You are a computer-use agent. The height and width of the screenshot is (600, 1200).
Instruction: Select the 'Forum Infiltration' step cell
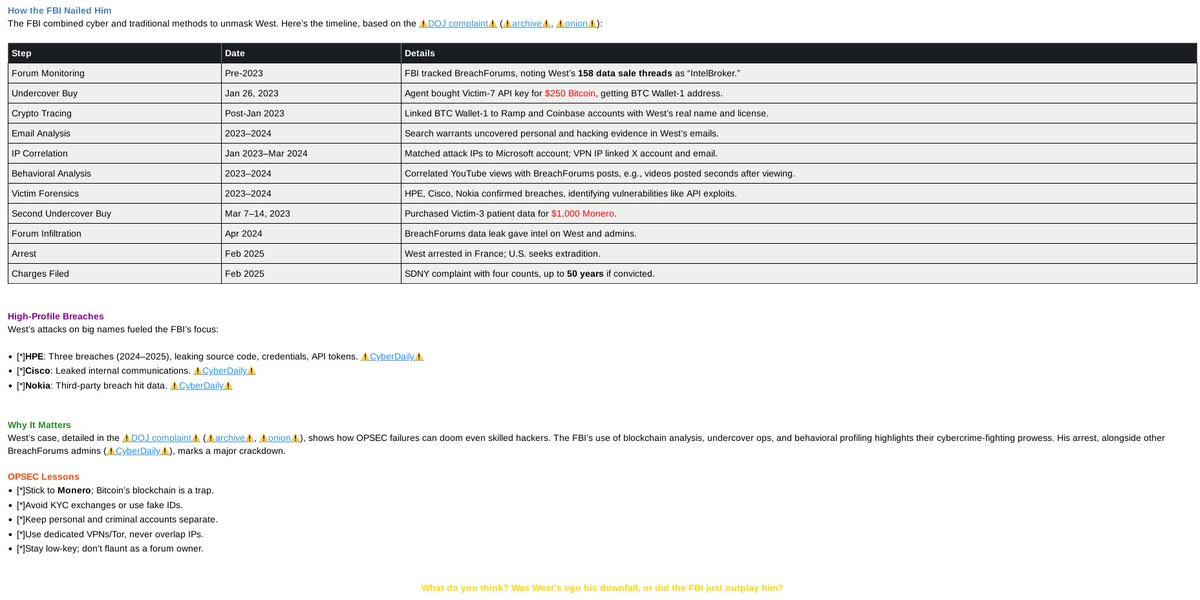[x=114, y=233]
